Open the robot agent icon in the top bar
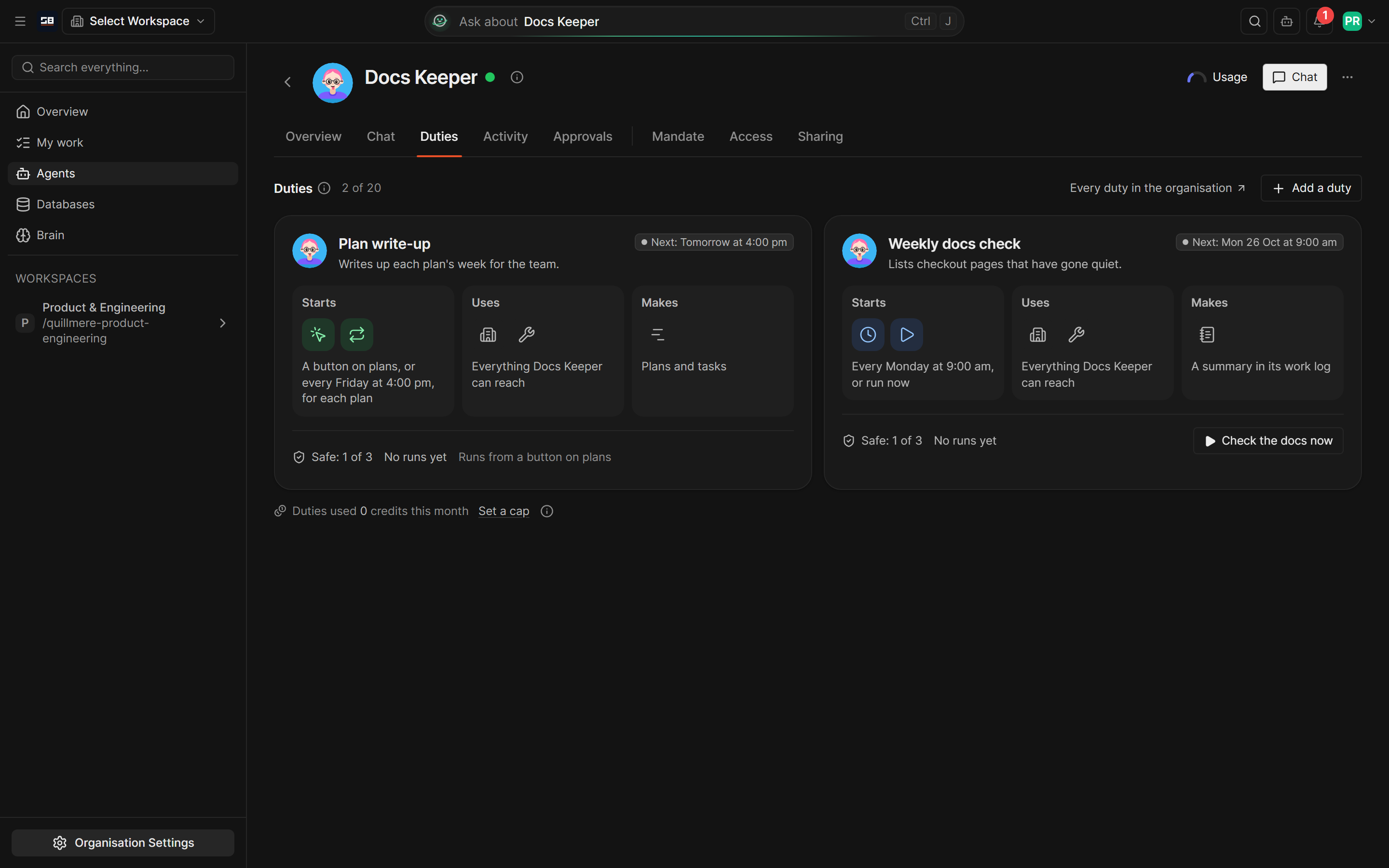 1286,21
